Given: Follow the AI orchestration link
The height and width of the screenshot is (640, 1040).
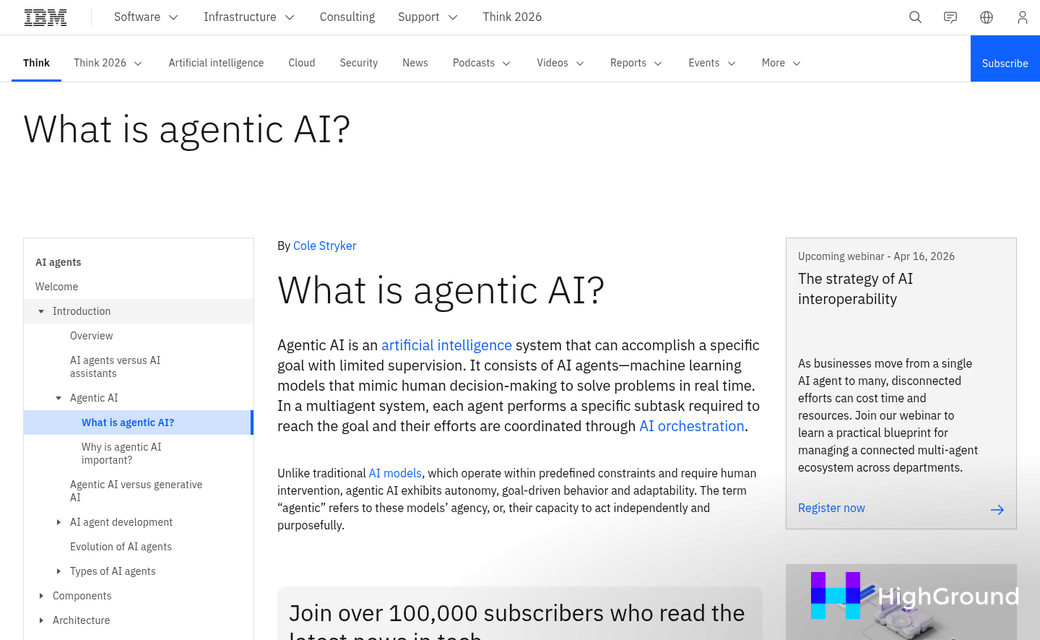Looking at the screenshot, I should click(x=691, y=426).
